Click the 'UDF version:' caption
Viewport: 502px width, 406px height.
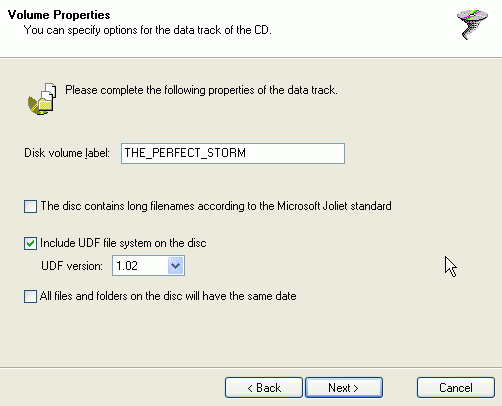tap(72, 266)
